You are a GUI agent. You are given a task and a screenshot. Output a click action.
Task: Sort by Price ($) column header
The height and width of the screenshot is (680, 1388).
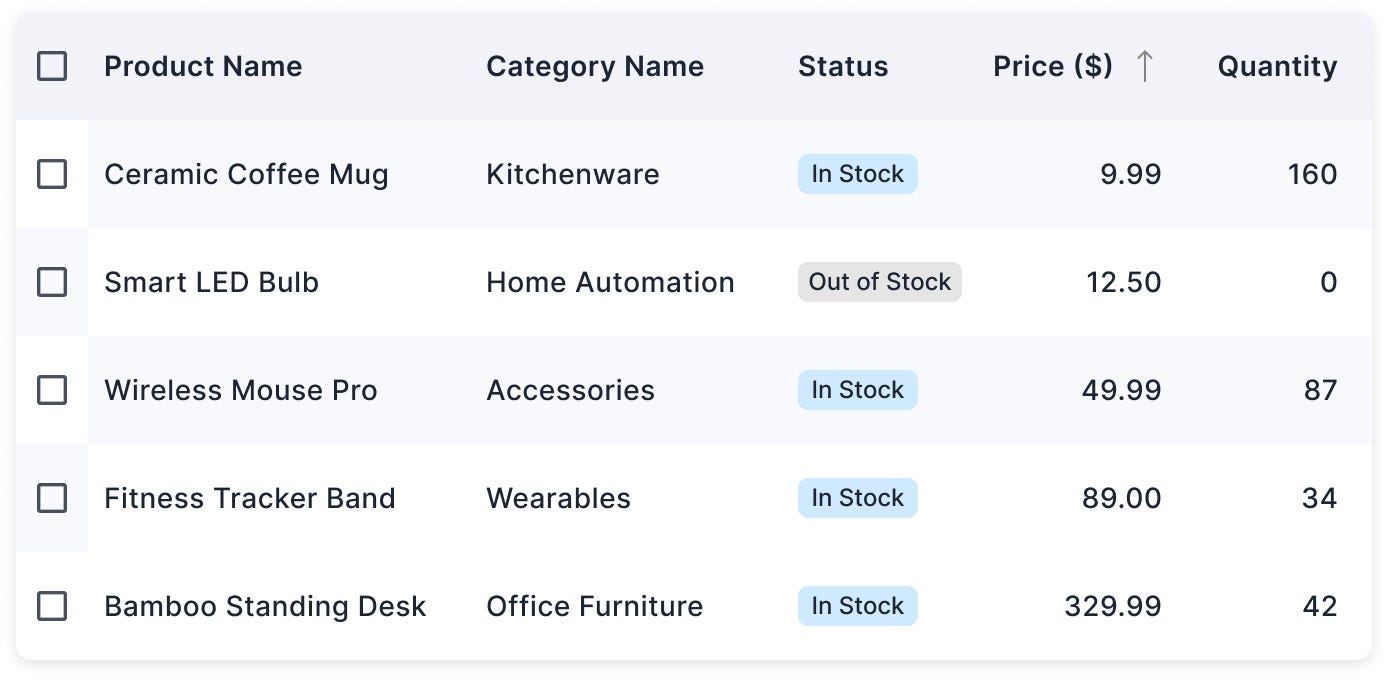(x=1053, y=66)
